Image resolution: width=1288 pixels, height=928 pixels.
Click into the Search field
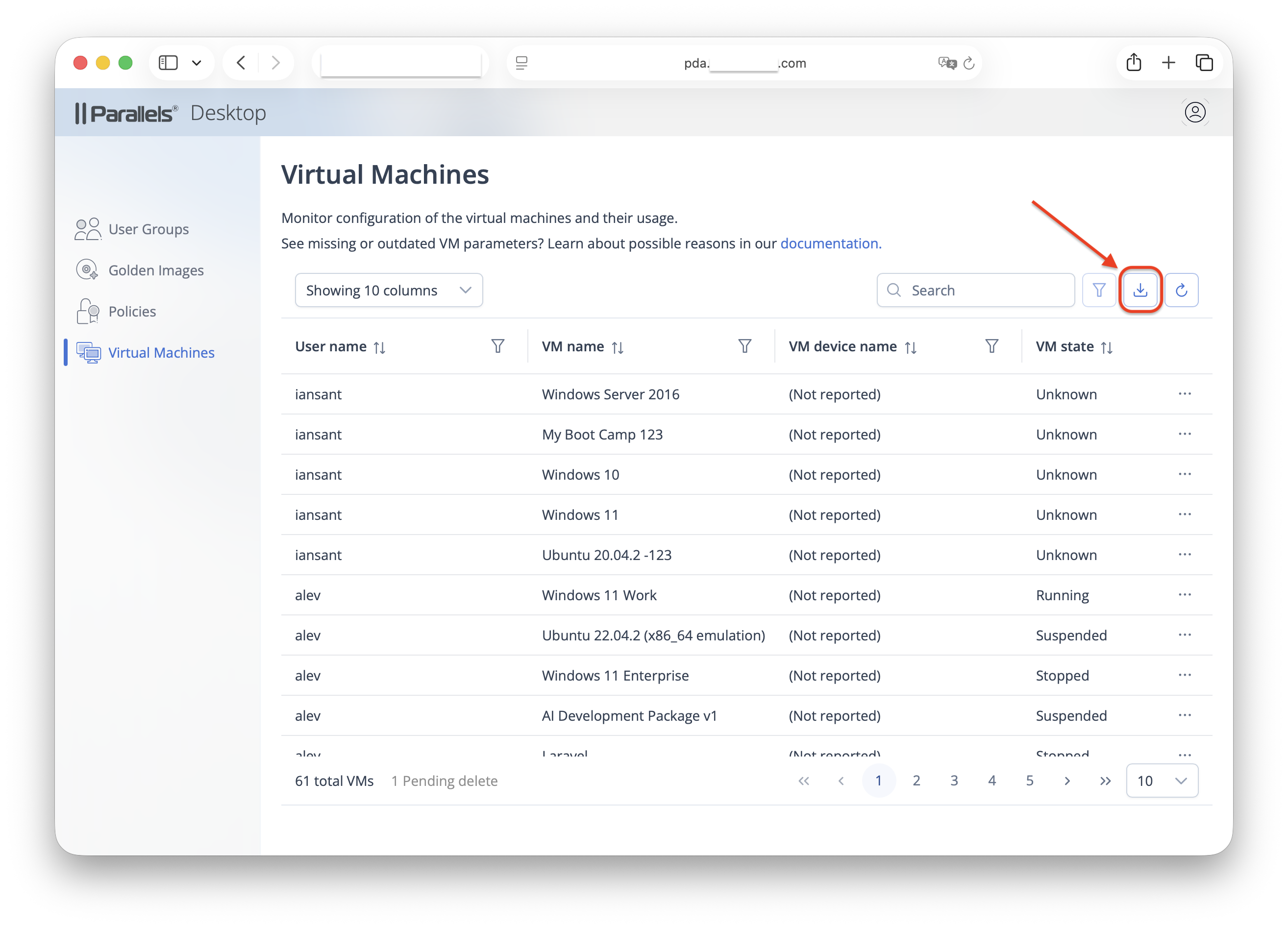pyautogui.click(x=976, y=290)
